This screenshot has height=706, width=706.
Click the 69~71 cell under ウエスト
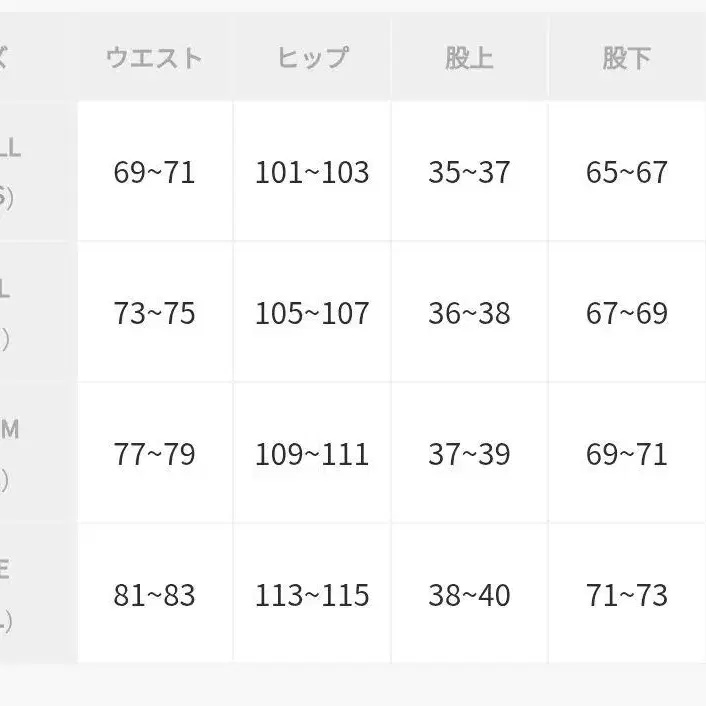pos(154,172)
